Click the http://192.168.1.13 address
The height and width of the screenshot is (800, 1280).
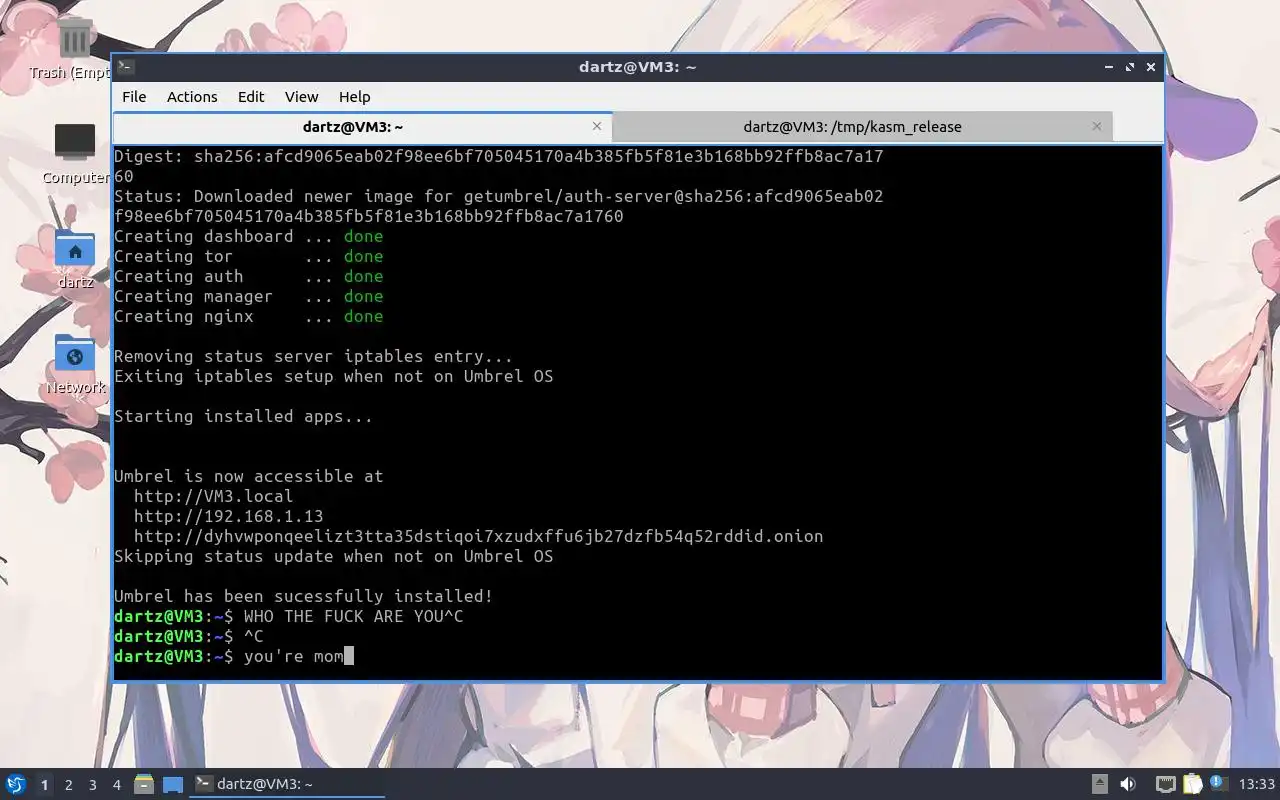(228, 516)
